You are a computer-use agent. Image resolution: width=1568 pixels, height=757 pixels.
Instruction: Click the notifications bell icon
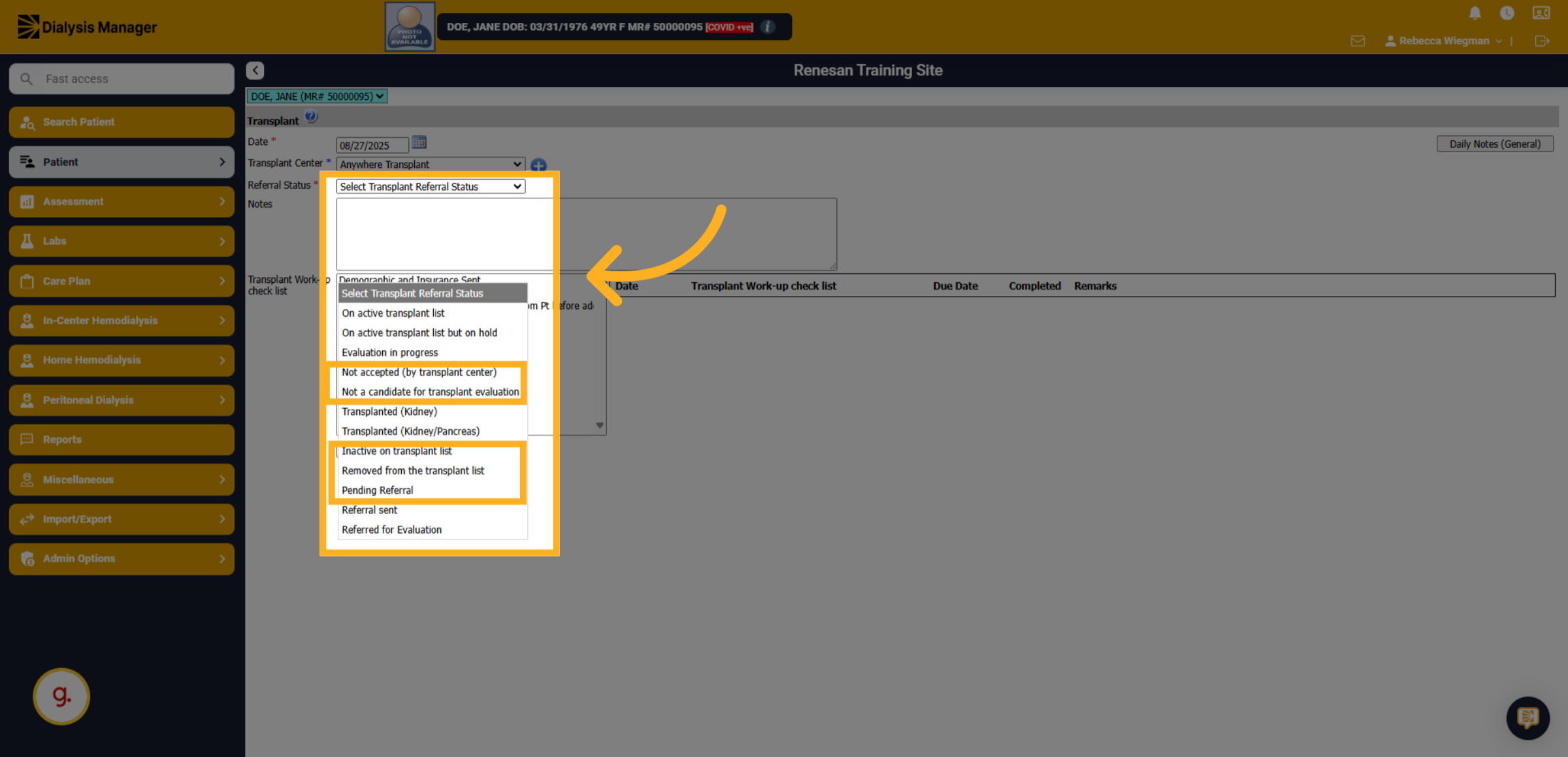point(1475,13)
